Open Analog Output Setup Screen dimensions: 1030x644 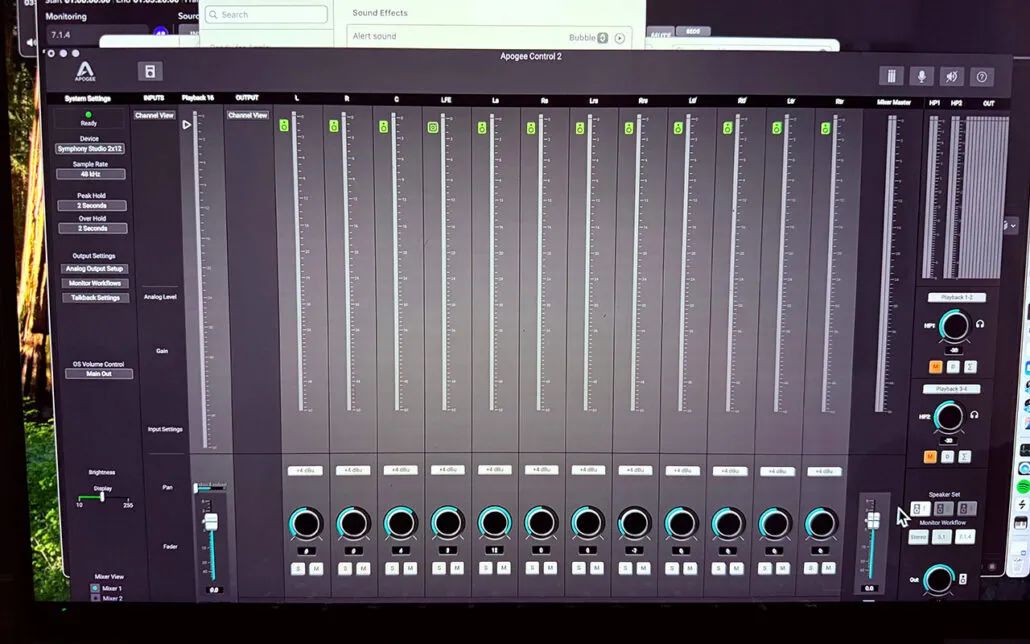click(95, 269)
